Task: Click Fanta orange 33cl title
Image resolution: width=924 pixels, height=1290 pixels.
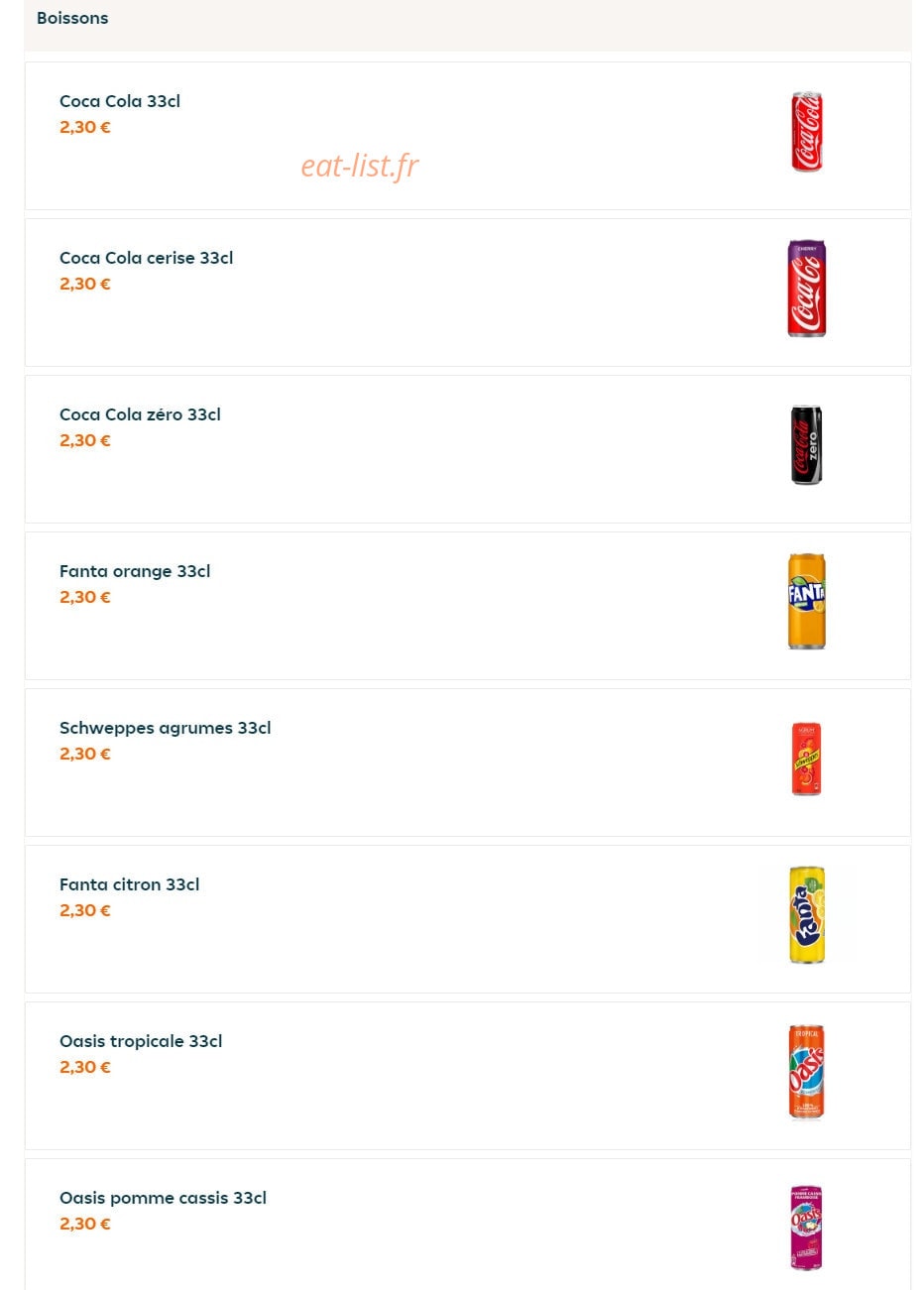Action: (135, 571)
